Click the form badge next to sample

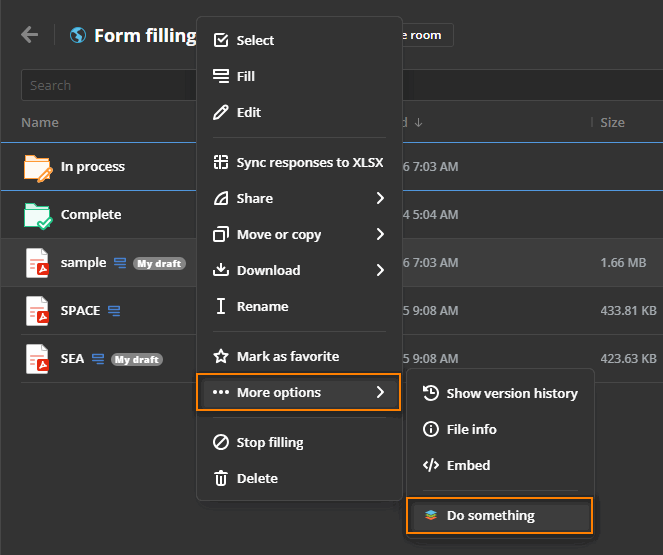[x=120, y=263]
